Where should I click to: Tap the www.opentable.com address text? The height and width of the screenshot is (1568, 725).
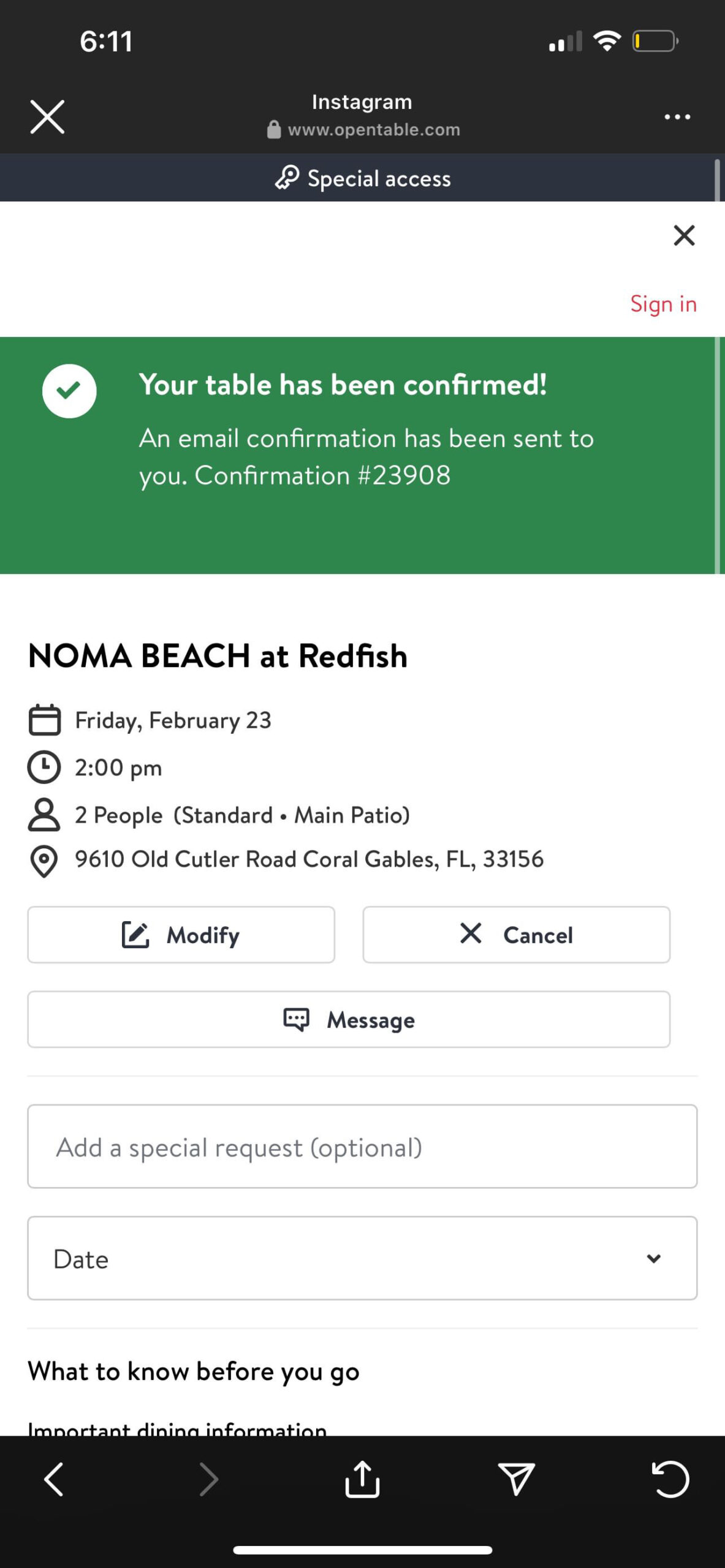374,130
